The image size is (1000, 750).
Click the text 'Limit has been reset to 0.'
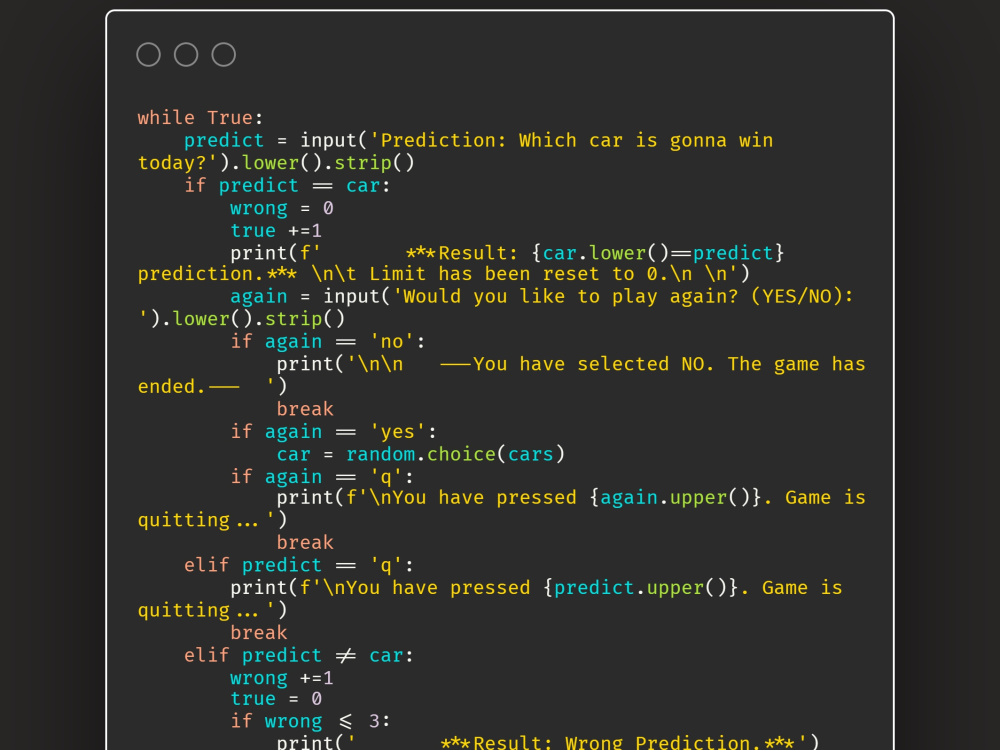tap(517, 274)
